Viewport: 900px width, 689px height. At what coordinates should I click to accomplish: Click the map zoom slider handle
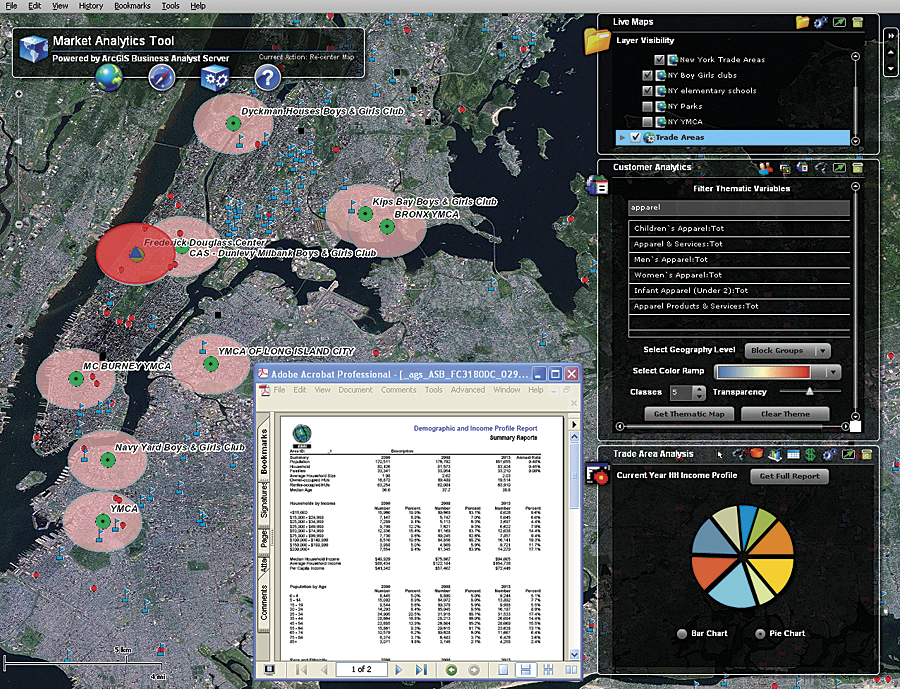(17, 141)
